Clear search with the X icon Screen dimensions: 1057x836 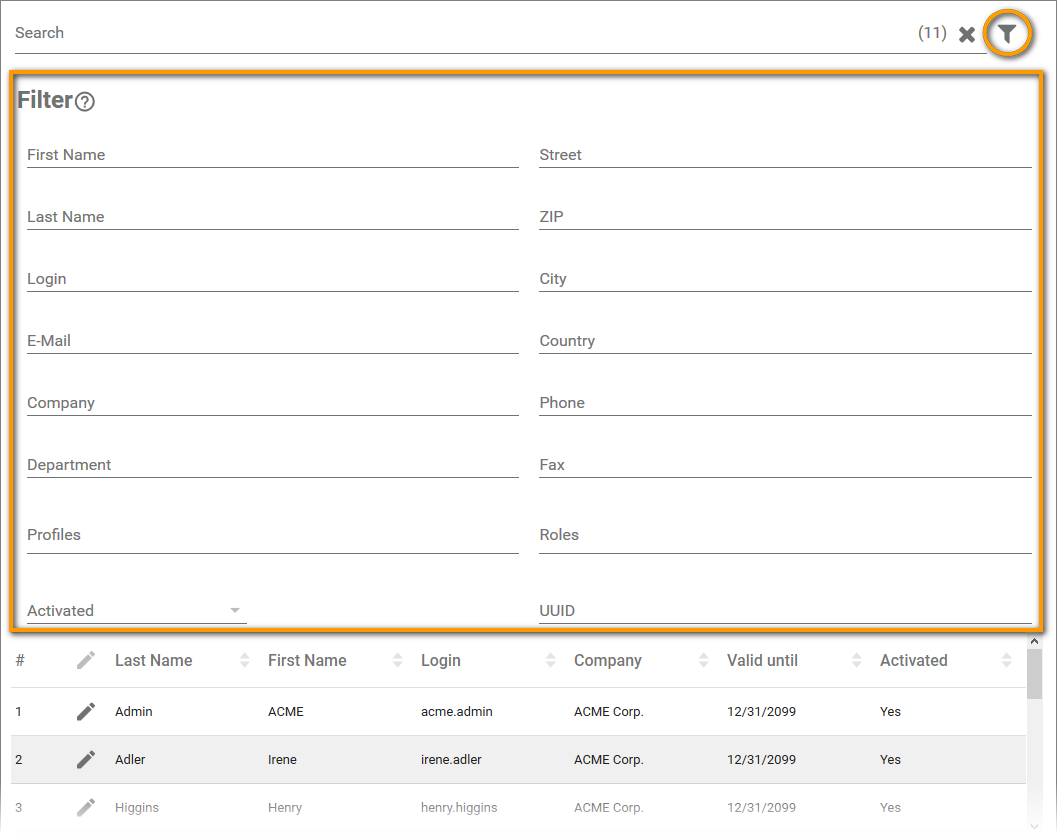[x=967, y=35]
